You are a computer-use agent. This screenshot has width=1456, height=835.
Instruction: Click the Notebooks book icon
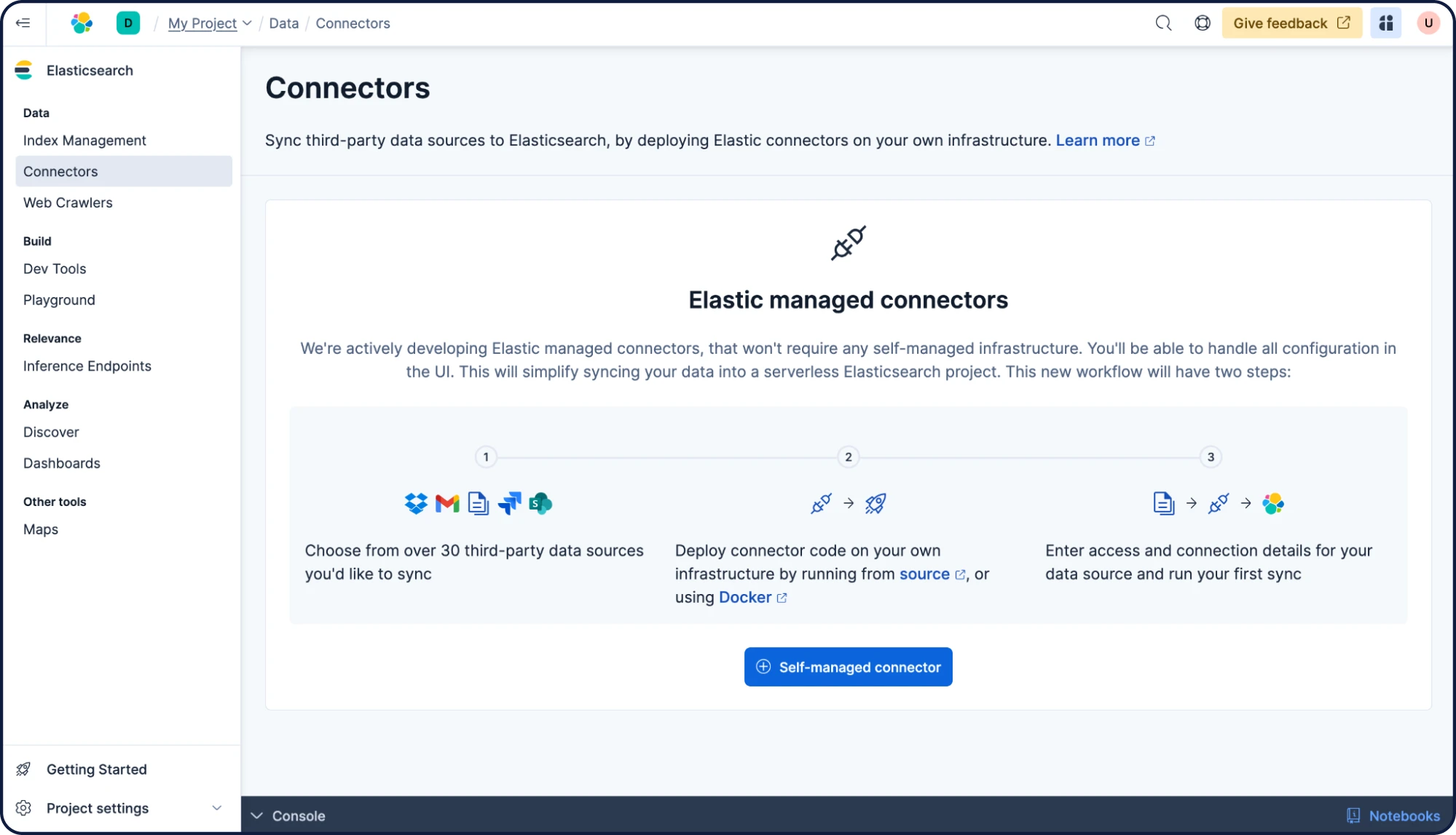(x=1353, y=816)
